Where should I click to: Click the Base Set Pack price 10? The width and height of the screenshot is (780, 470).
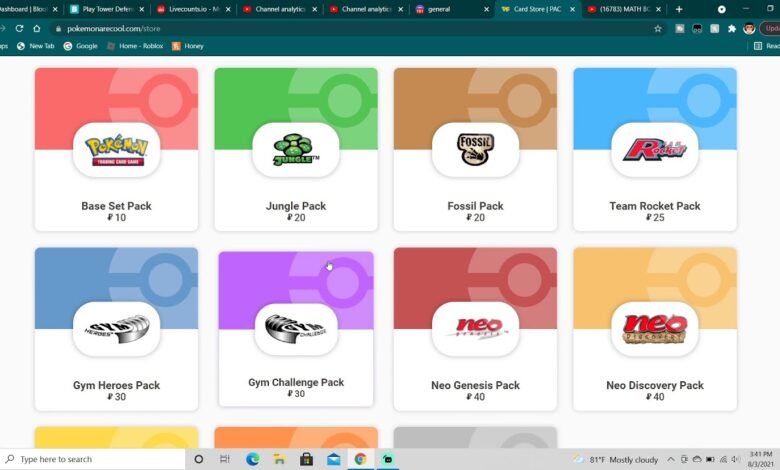tap(116, 217)
